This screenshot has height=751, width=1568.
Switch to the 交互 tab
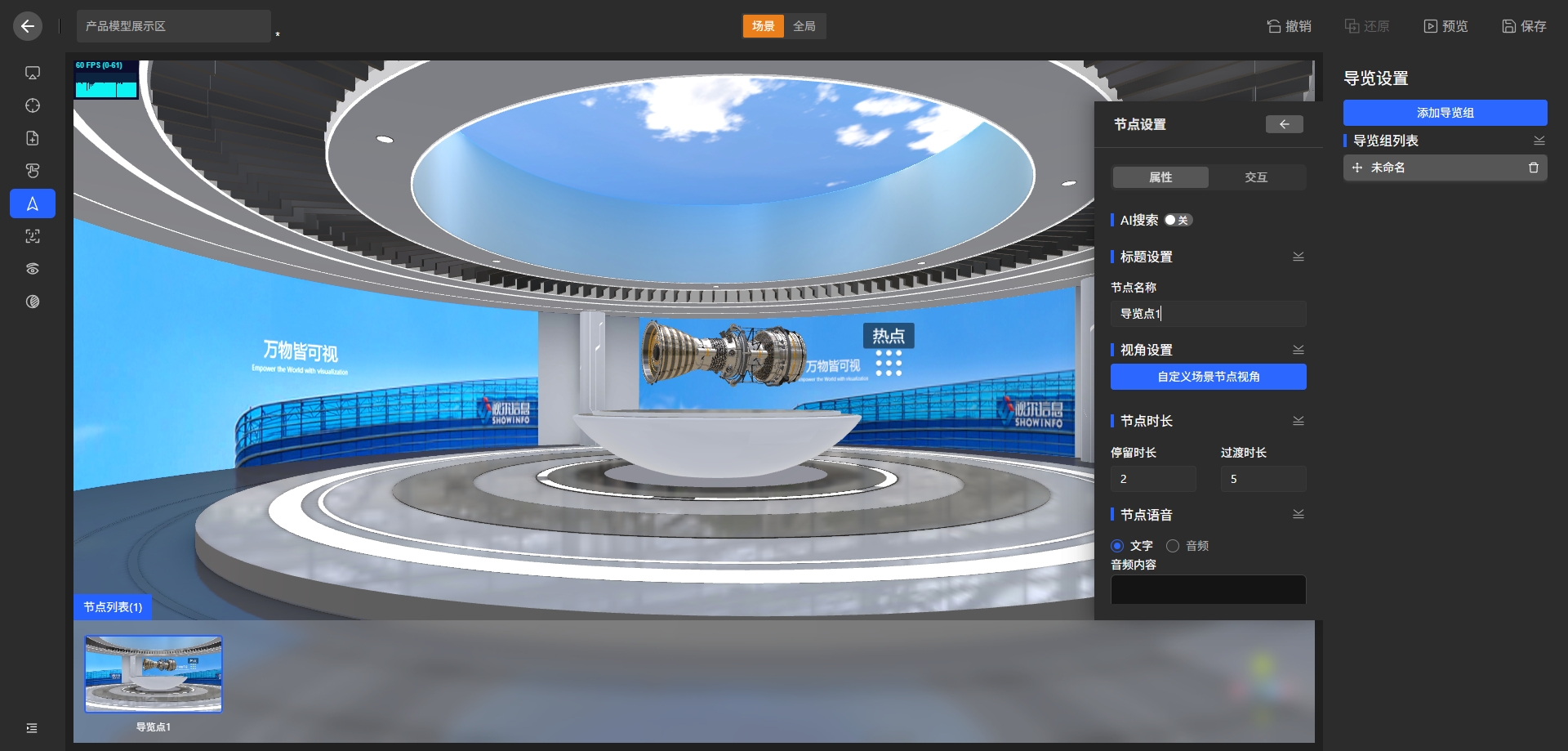[1255, 177]
